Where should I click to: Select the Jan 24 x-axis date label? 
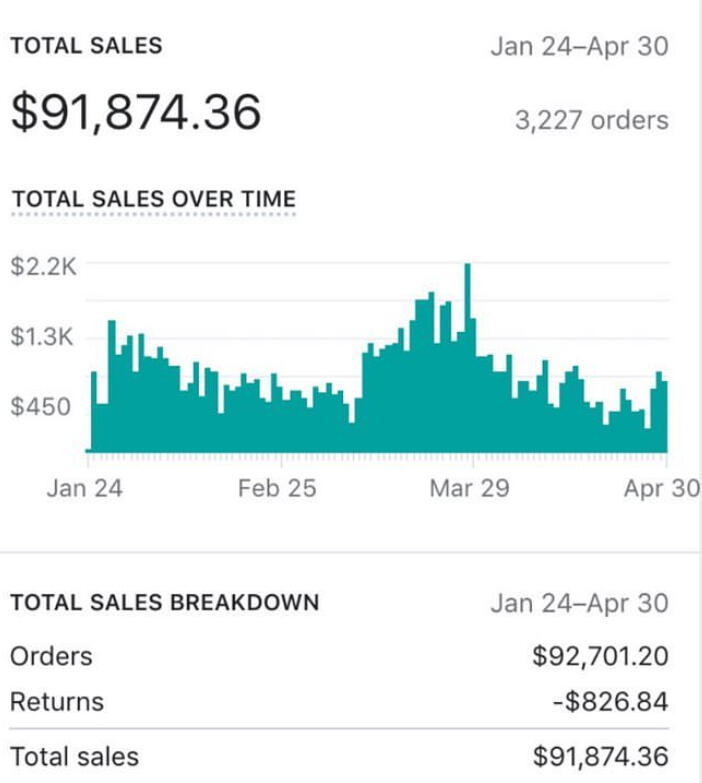tap(85, 488)
